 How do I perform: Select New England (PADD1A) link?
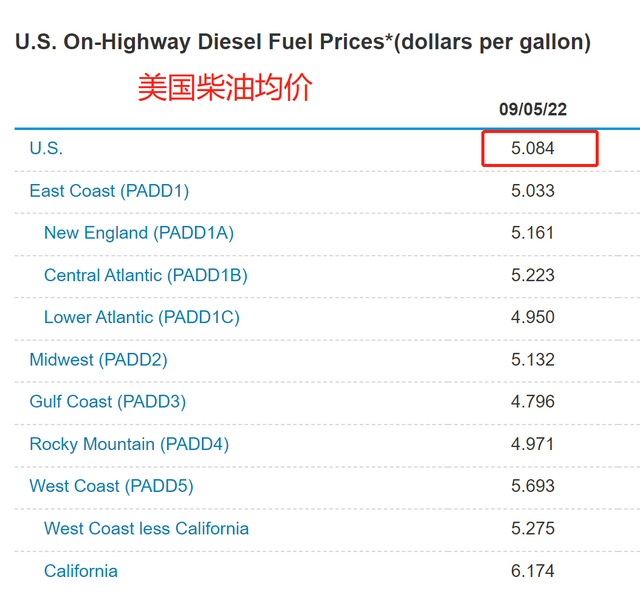(x=139, y=233)
